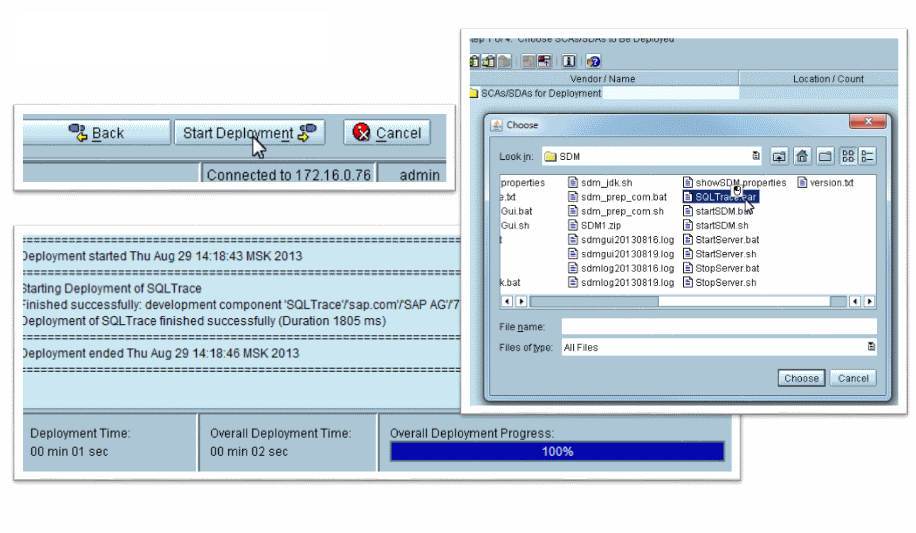Select file SDM1.zip
This screenshot has width=916, height=533.
click(595, 226)
